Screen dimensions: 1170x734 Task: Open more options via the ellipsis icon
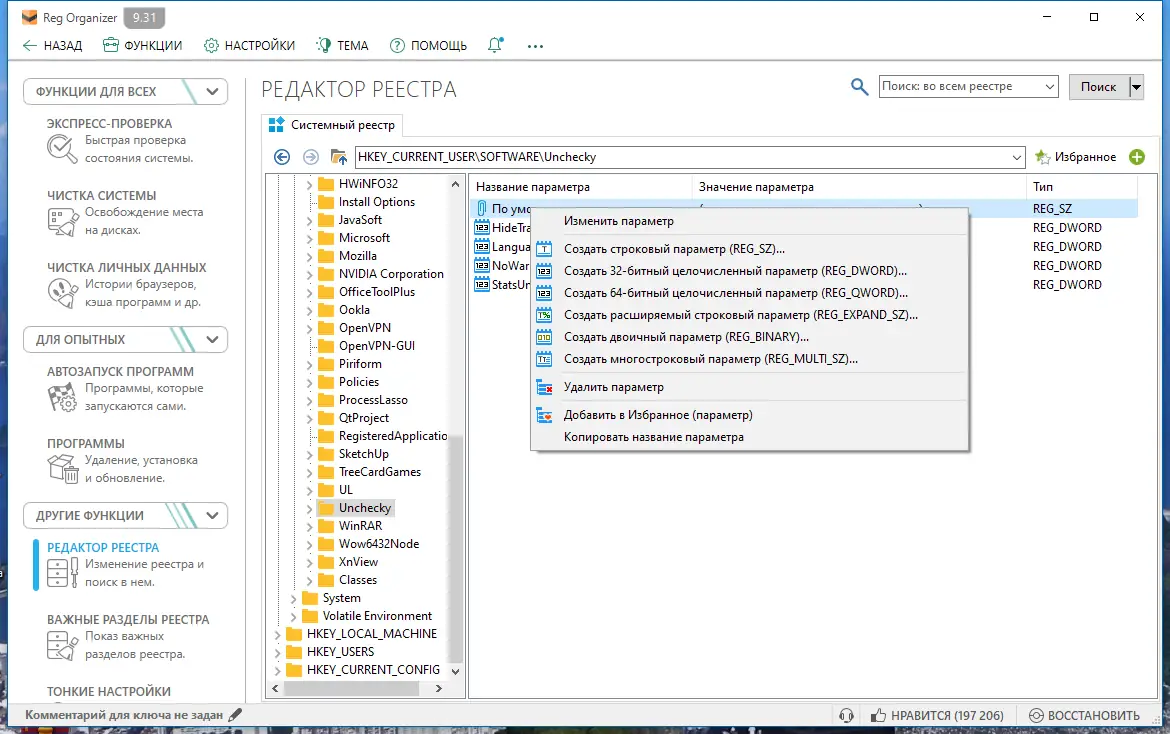point(535,46)
